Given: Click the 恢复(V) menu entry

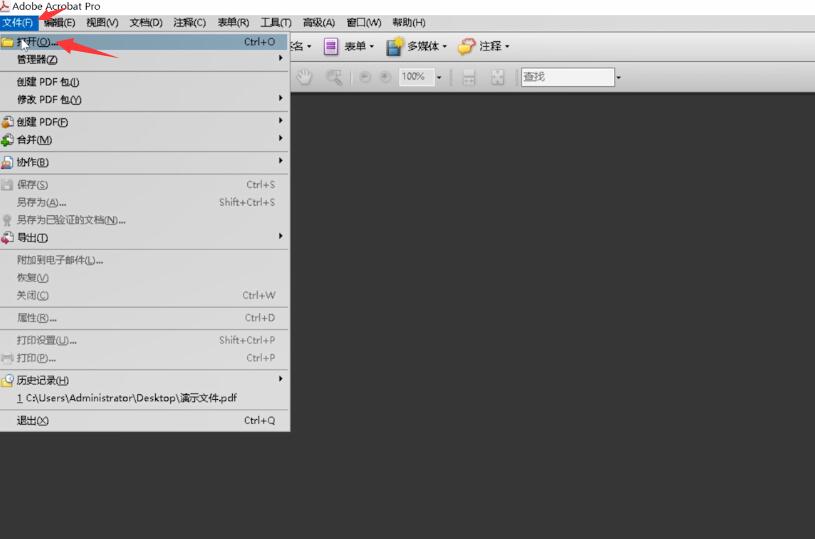Looking at the screenshot, I should pyautogui.click(x=144, y=278).
